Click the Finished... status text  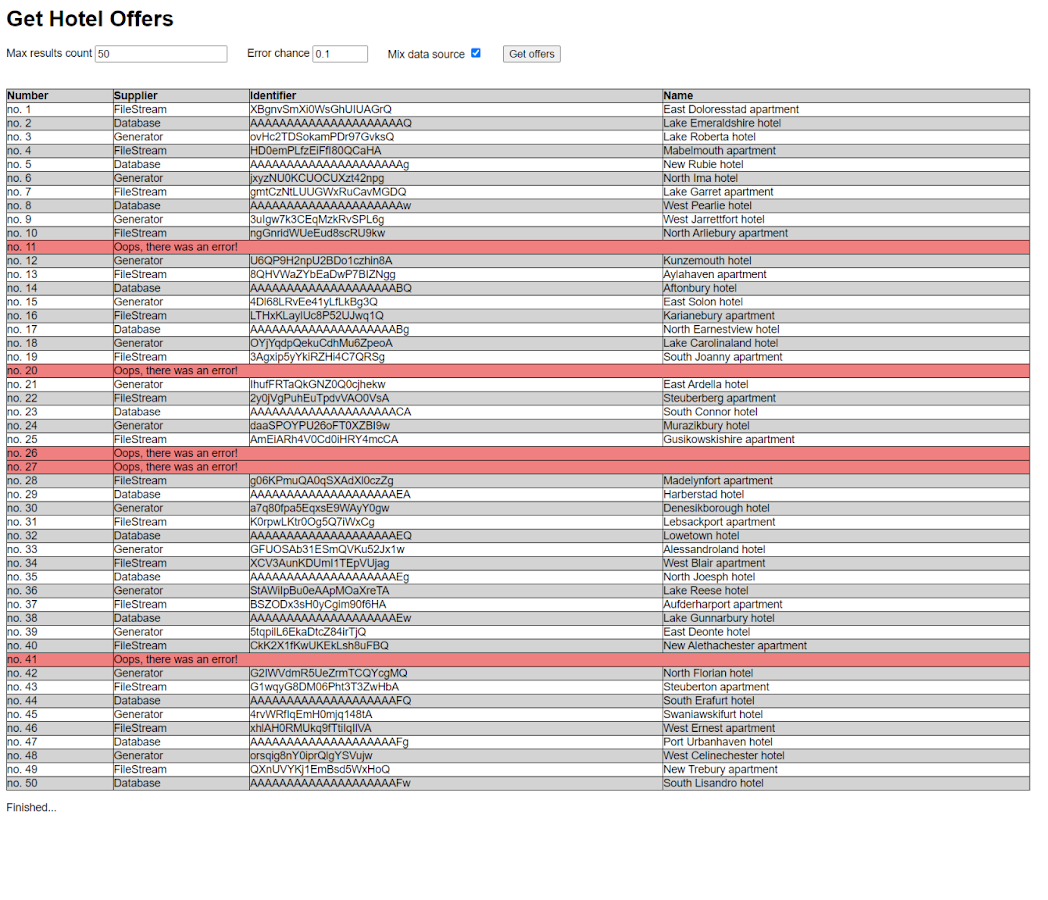point(31,808)
